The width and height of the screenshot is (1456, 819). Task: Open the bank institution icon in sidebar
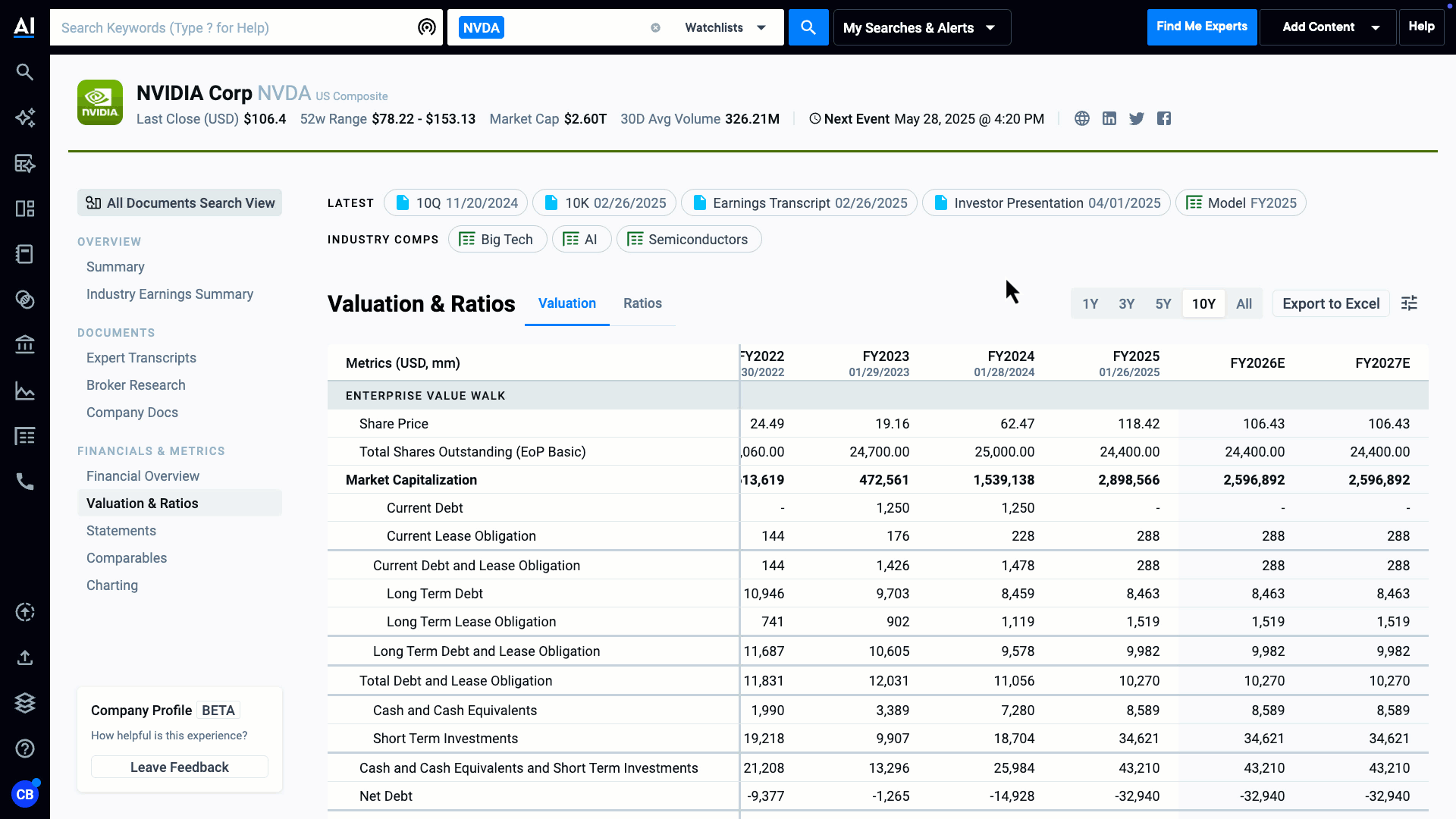click(x=25, y=345)
